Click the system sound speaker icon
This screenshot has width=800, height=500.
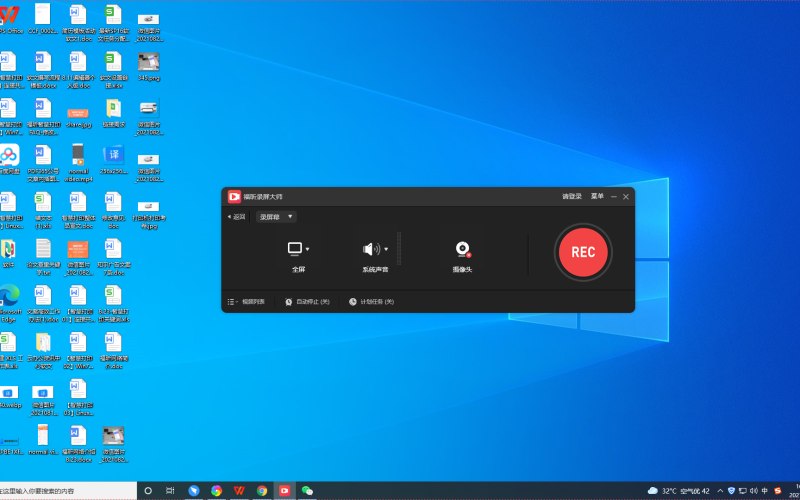pyautogui.click(x=371, y=249)
